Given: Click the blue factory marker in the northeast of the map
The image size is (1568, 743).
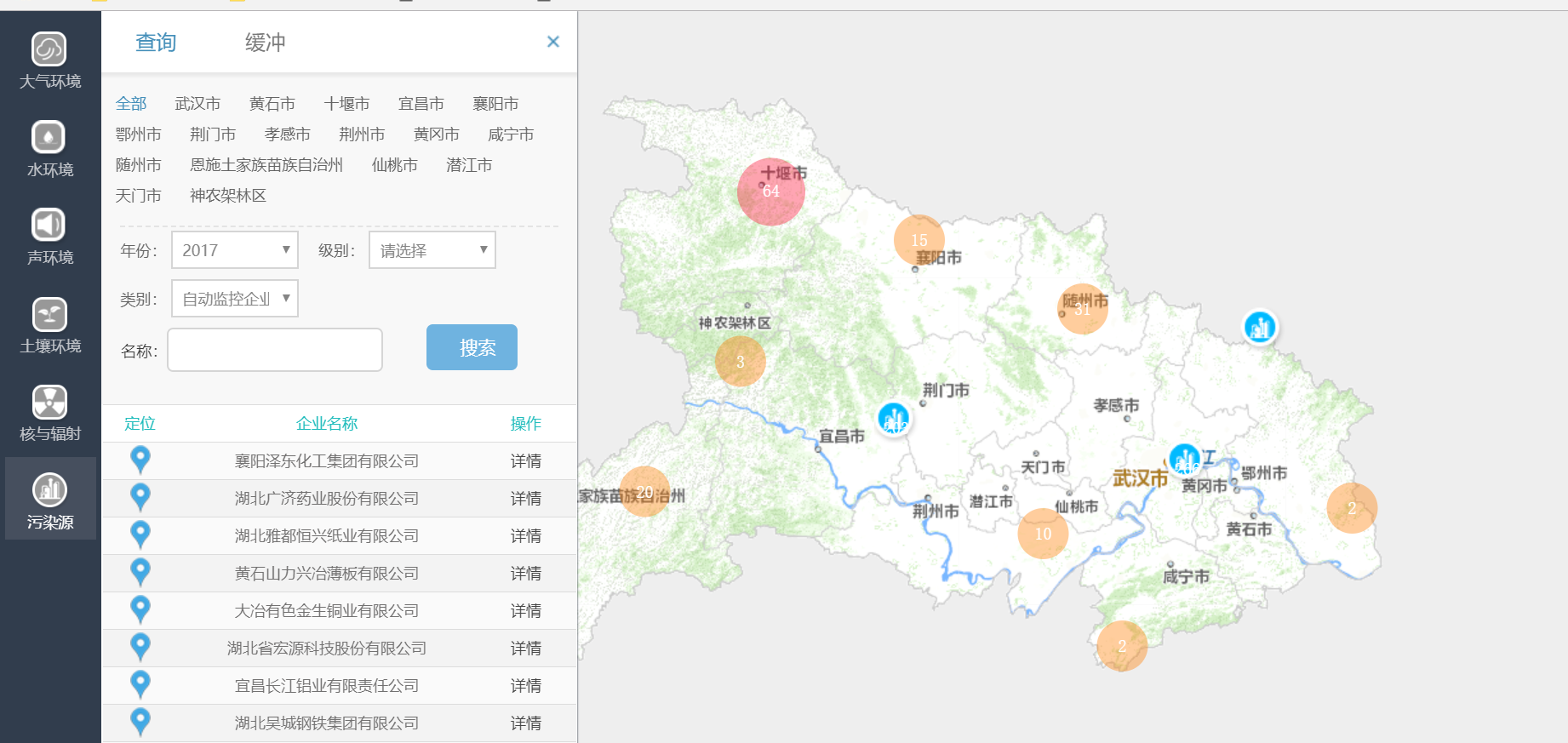Looking at the screenshot, I should tap(1260, 327).
